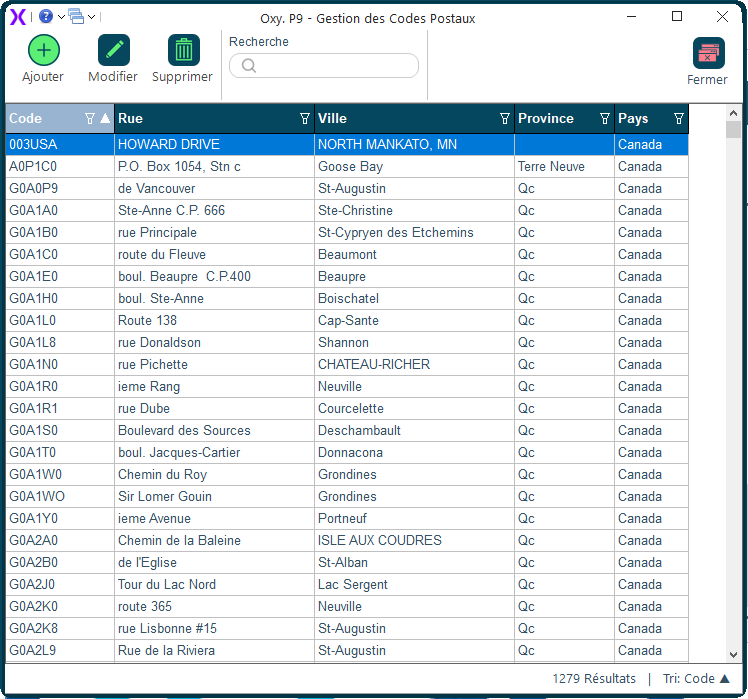
Task: Click the ISLE AUX COUDRES cell
Action: point(414,540)
